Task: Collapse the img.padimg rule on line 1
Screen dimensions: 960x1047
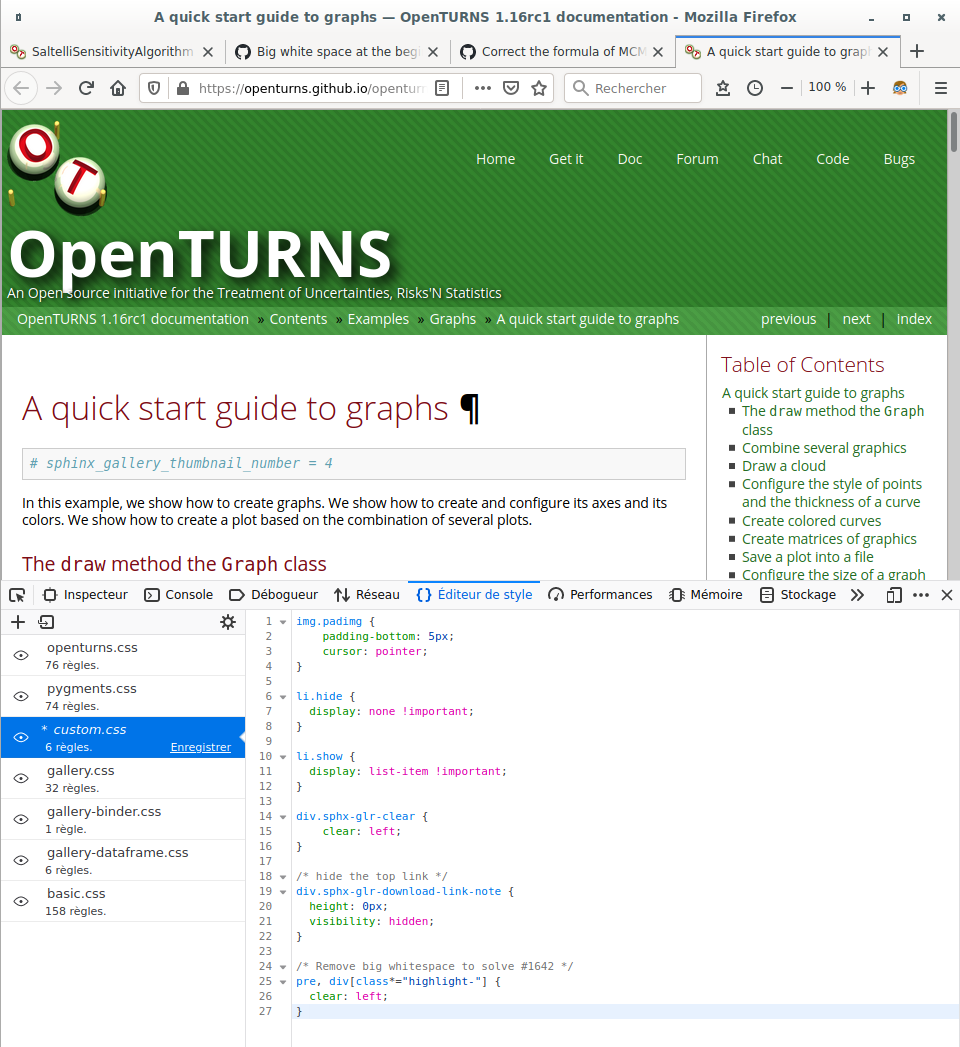Action: pos(281,621)
